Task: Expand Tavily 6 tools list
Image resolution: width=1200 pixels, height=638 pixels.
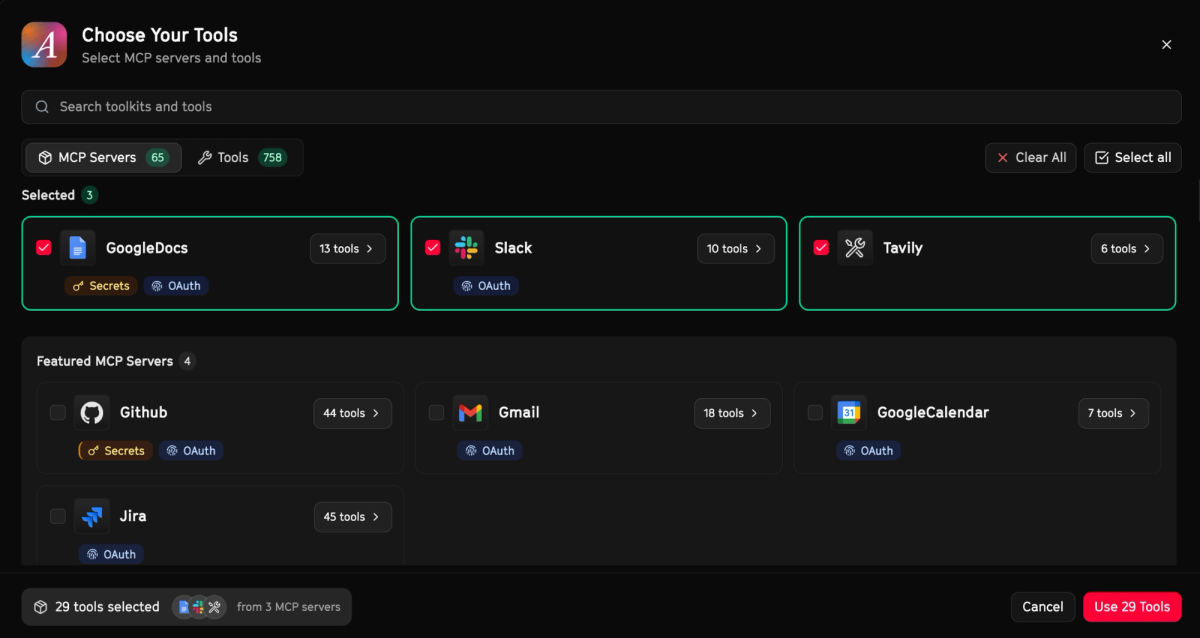Action: [1127, 249]
